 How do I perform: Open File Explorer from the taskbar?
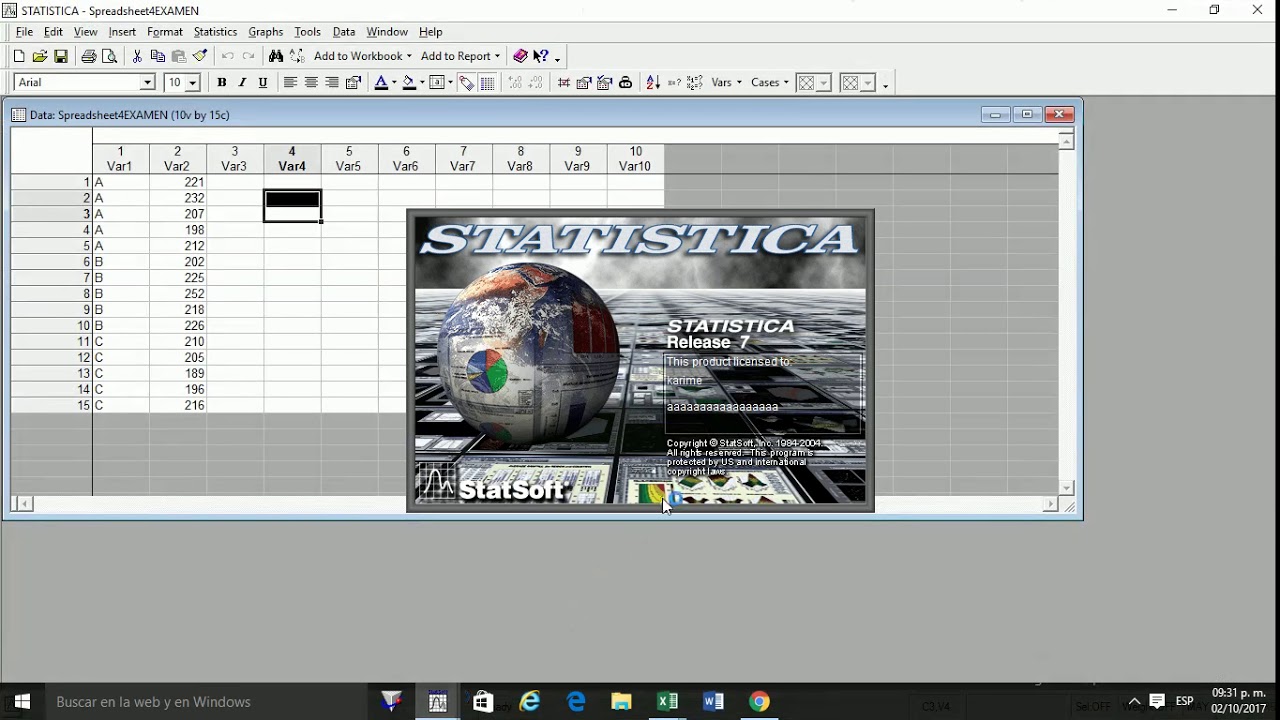click(x=621, y=702)
